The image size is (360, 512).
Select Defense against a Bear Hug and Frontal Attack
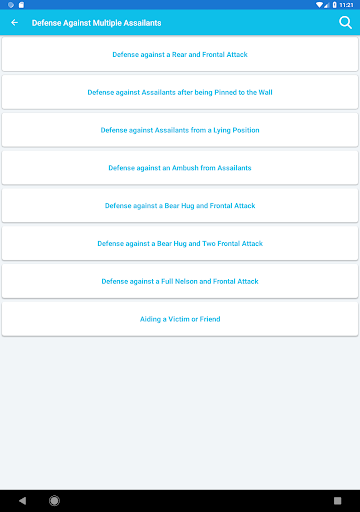point(180,205)
